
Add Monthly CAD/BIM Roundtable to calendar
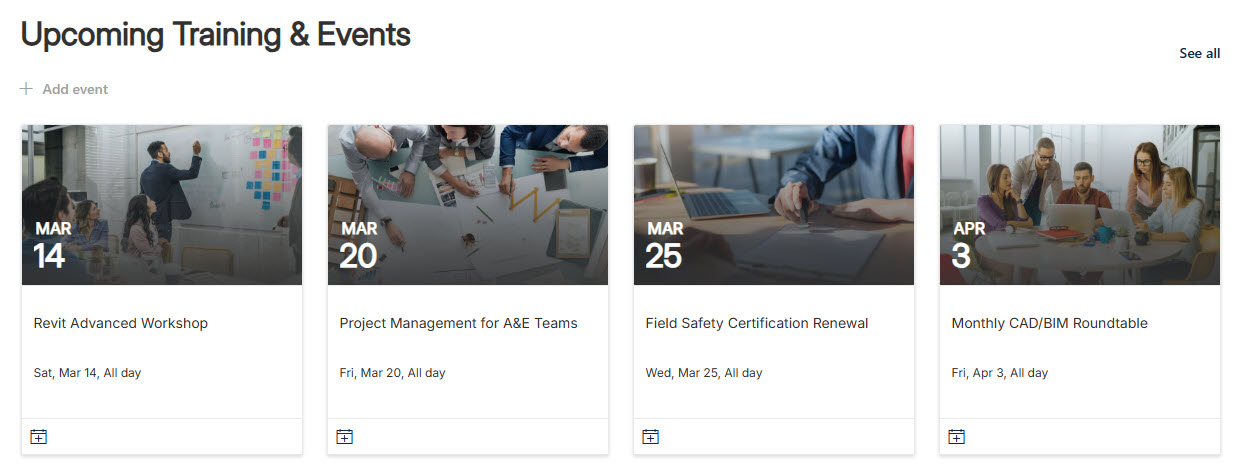pyautogui.click(x=957, y=436)
